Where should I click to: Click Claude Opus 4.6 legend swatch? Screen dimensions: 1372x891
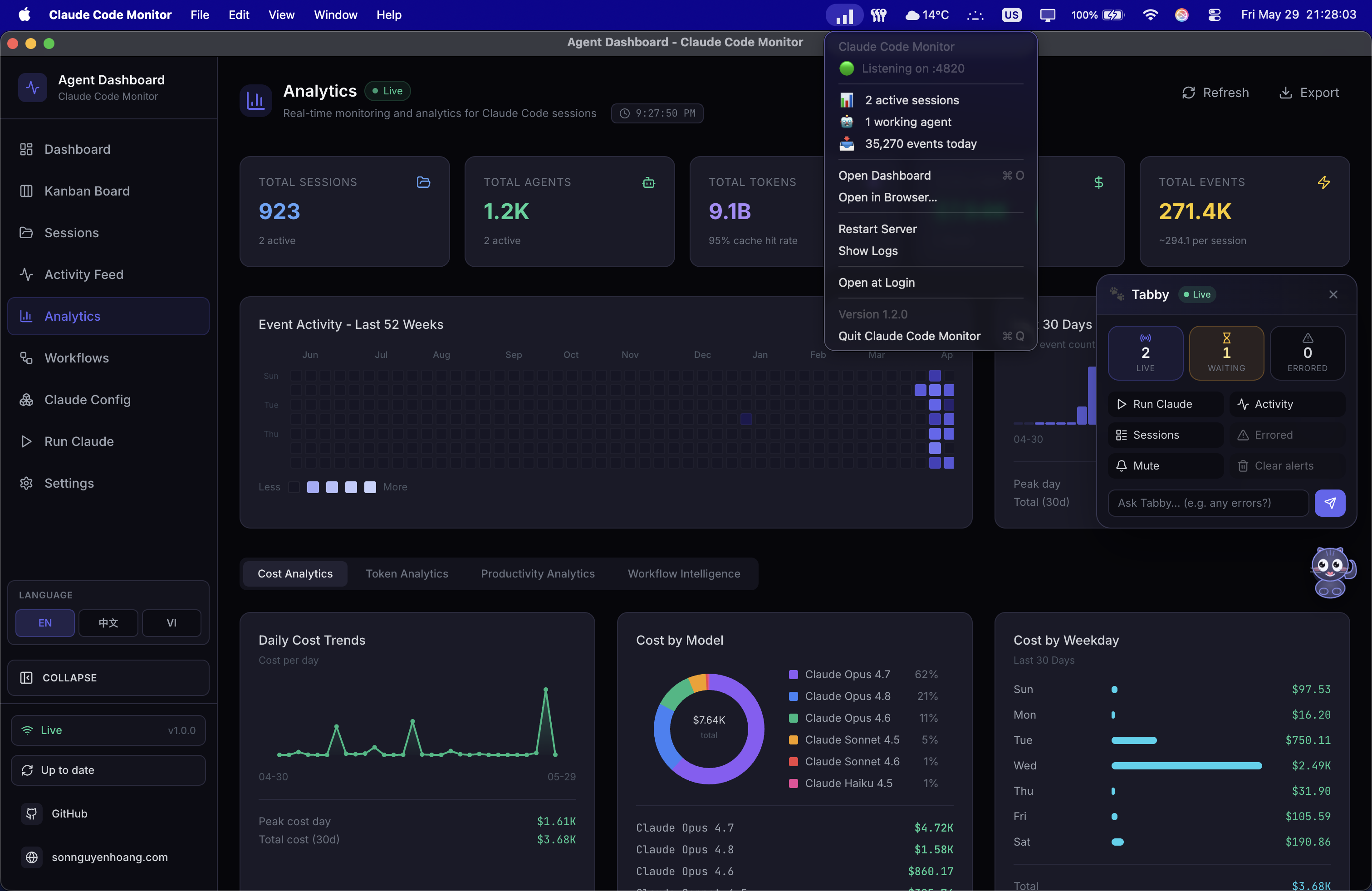point(793,718)
